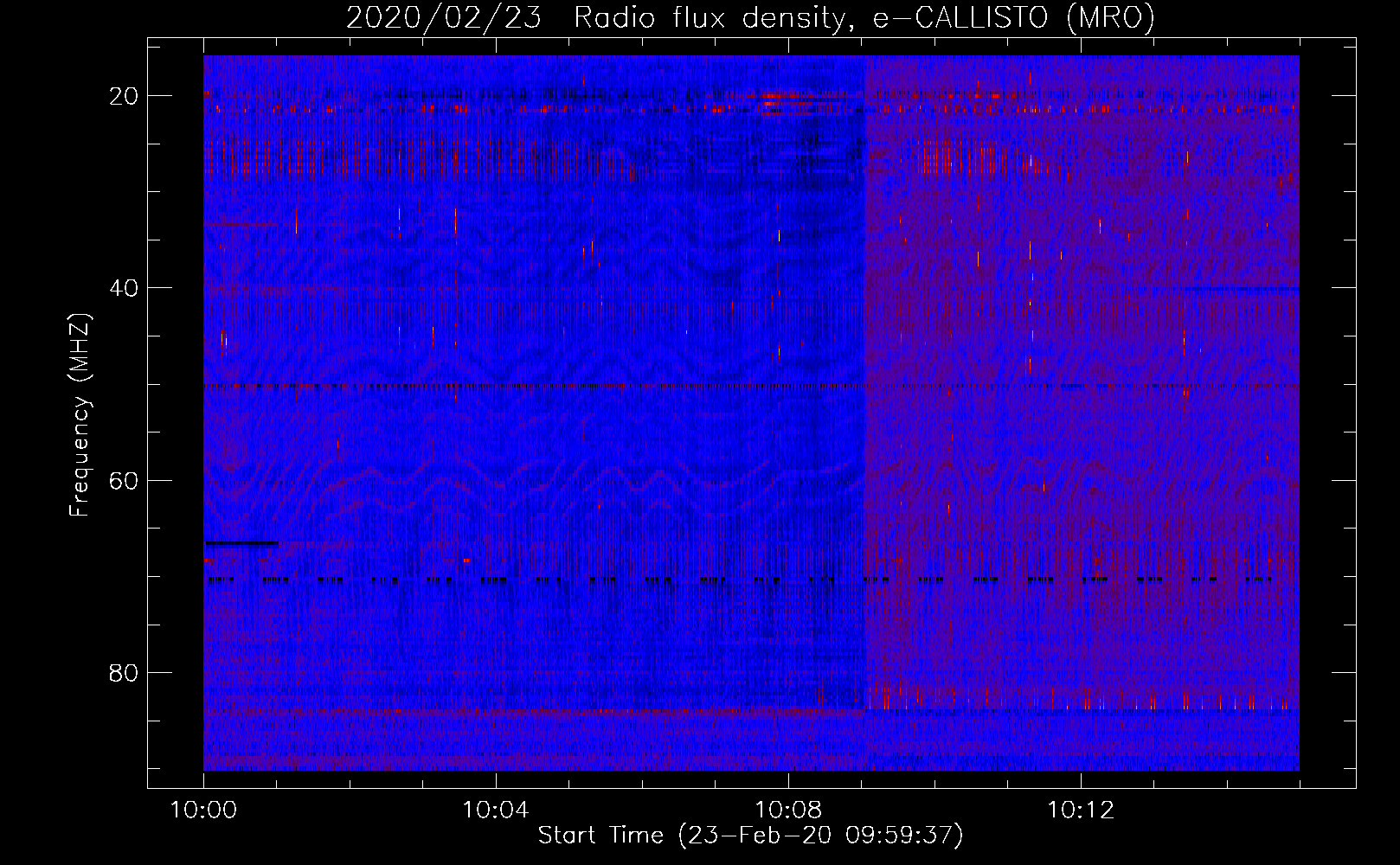The width and height of the screenshot is (1400, 865).
Task: Click the '20' frequency tick label
Action: (x=124, y=96)
